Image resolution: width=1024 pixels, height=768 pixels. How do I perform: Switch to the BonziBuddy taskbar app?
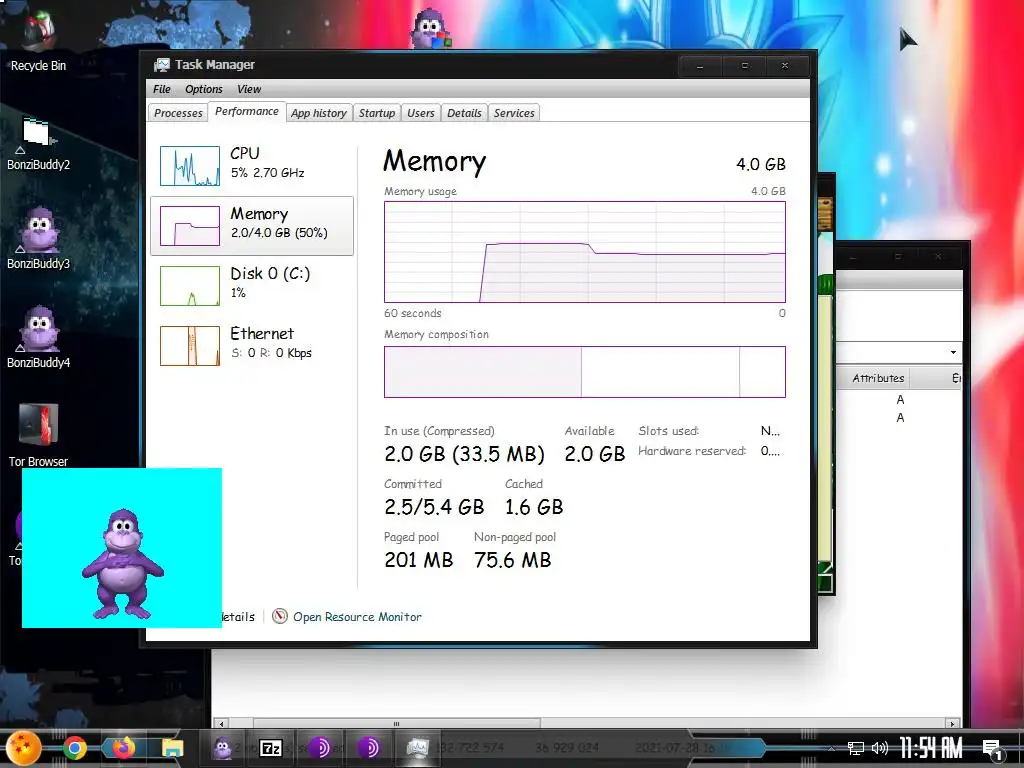point(223,748)
